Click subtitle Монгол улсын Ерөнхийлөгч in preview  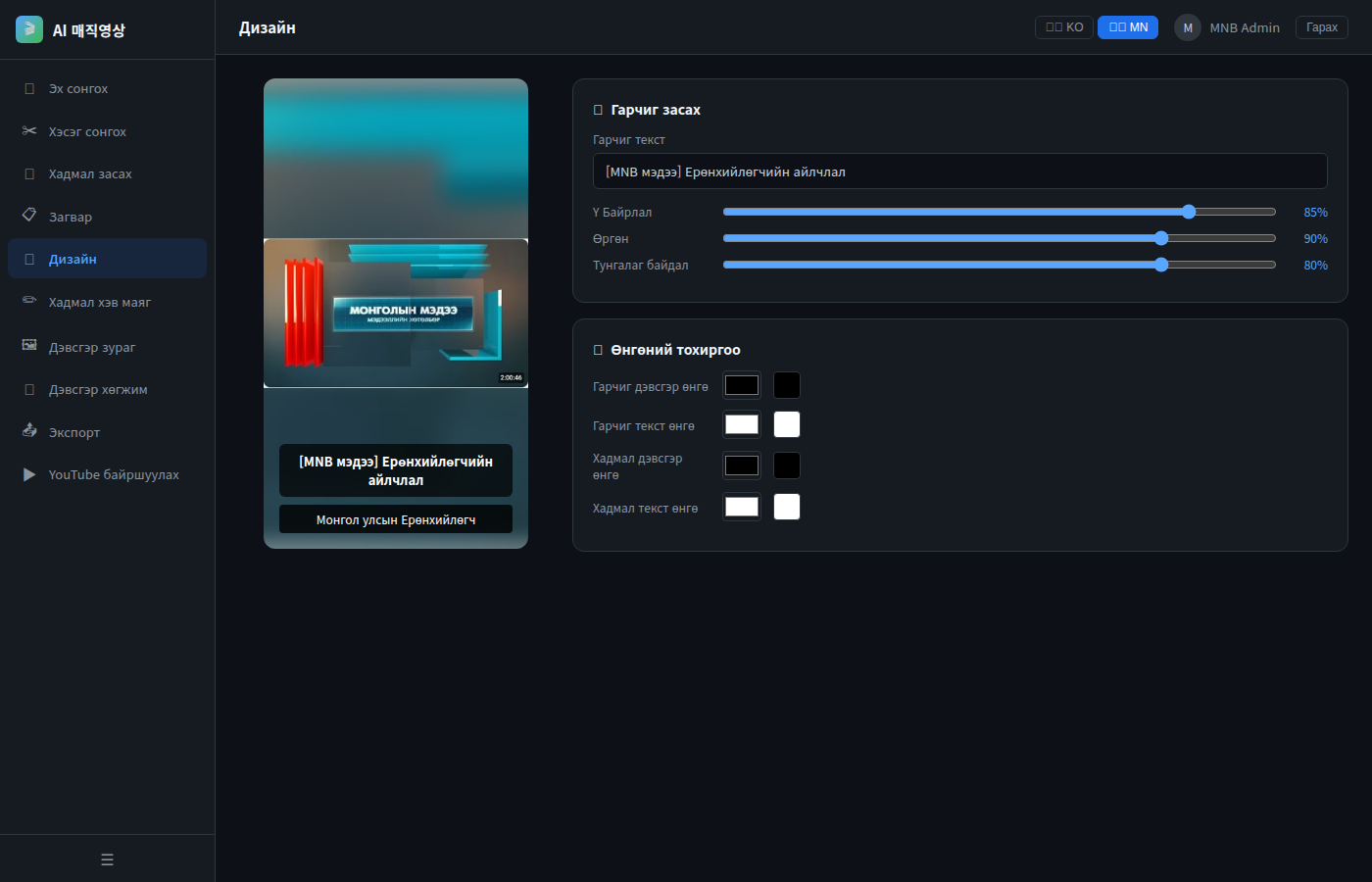tap(396, 519)
